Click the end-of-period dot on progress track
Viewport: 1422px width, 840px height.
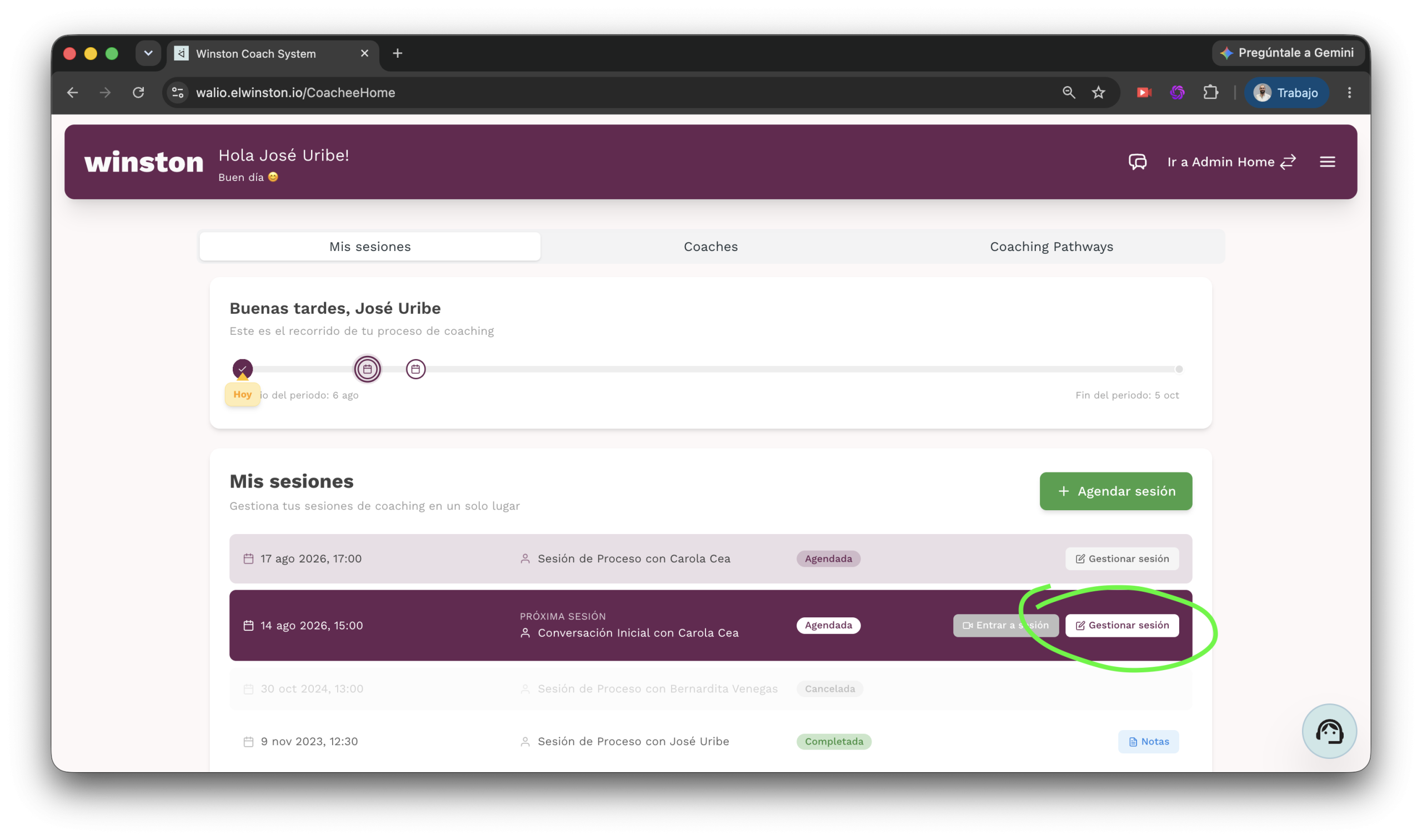point(1179,369)
